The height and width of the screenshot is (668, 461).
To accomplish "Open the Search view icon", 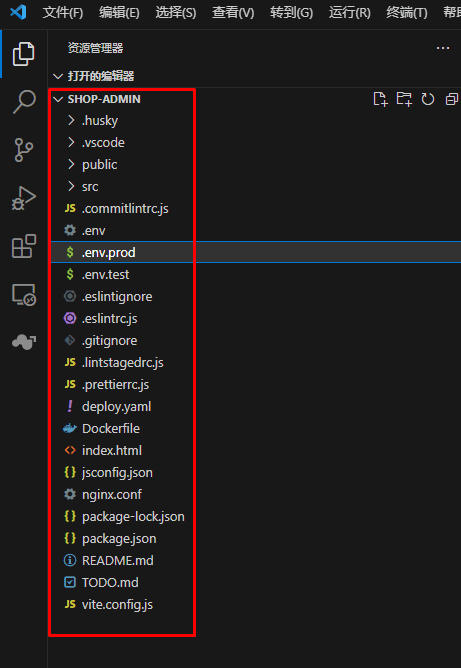I will pyautogui.click(x=23, y=102).
